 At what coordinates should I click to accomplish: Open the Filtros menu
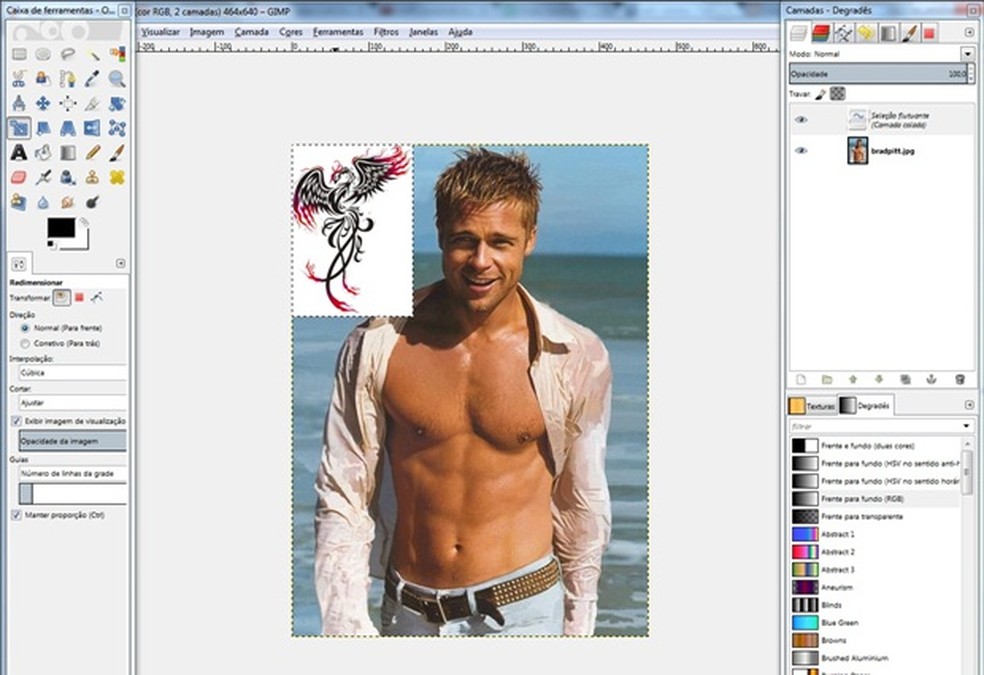(386, 32)
